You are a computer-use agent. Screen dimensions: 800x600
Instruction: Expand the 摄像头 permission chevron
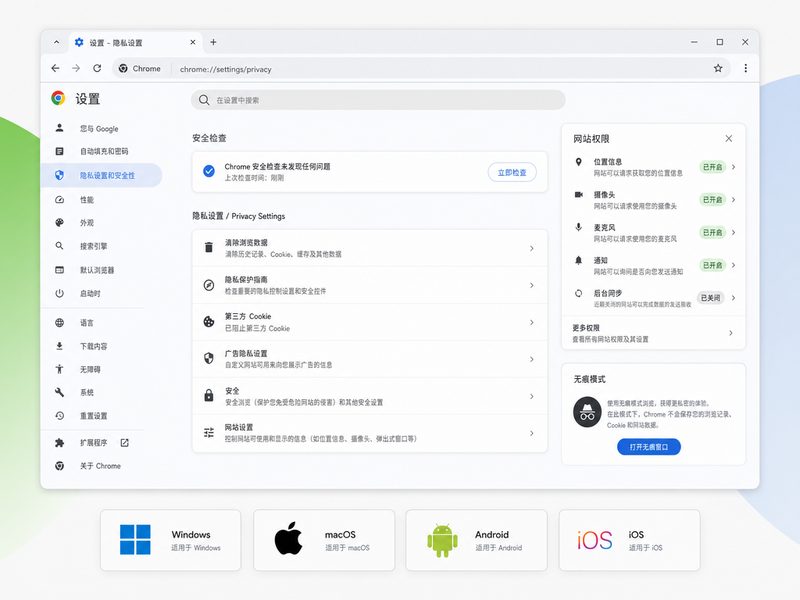[733, 199]
